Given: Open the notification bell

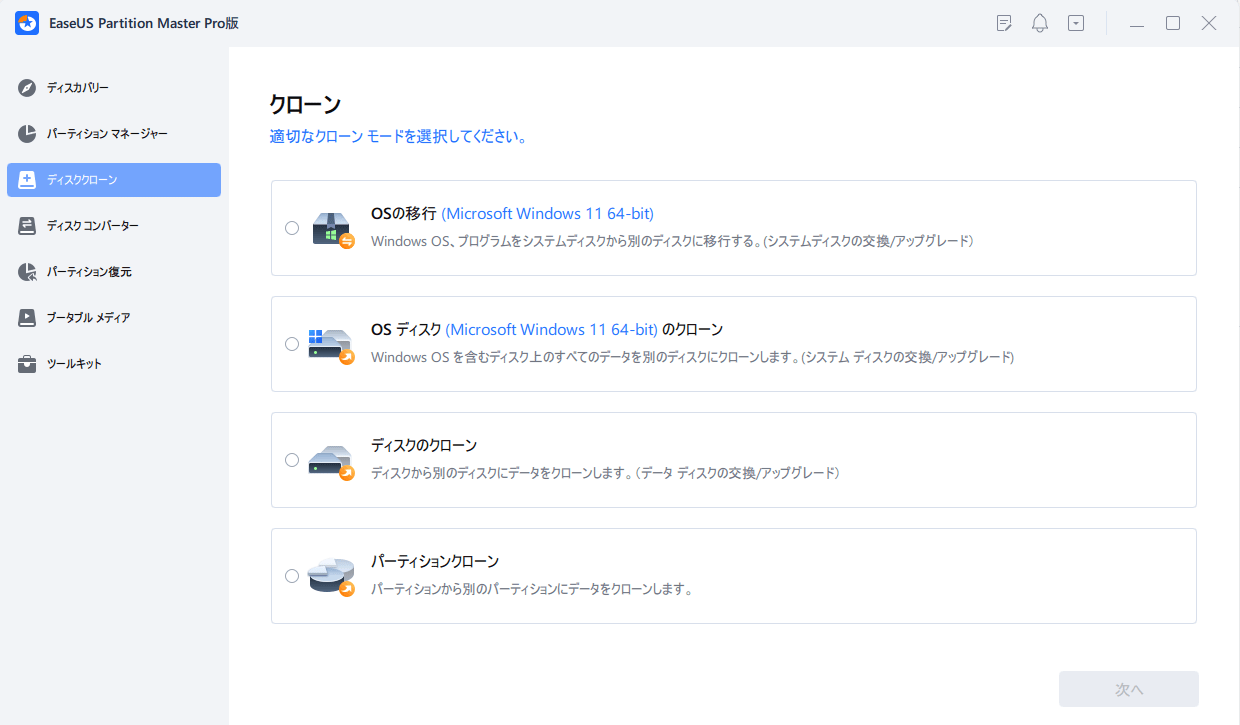Looking at the screenshot, I should tap(1039, 22).
